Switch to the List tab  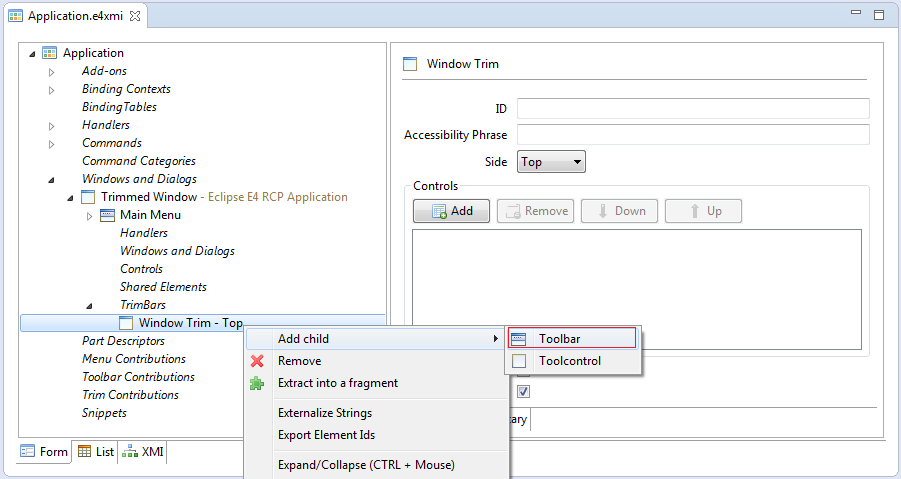(x=95, y=451)
